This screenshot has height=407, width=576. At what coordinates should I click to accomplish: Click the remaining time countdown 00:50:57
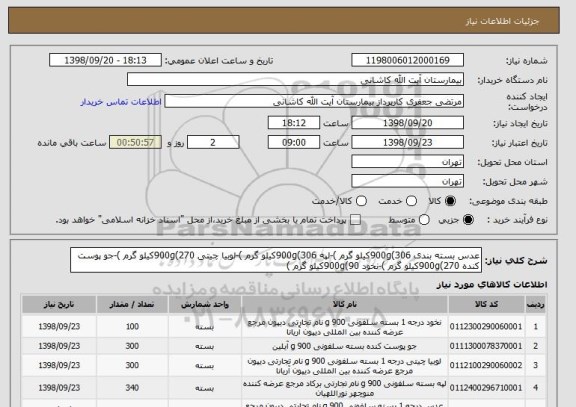pos(135,142)
